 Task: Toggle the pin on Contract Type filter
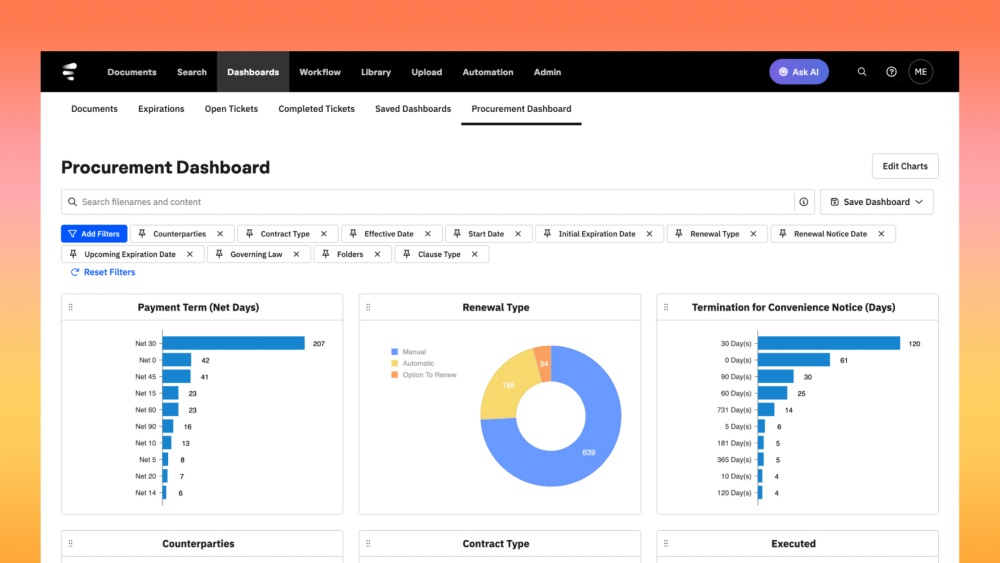click(249, 234)
